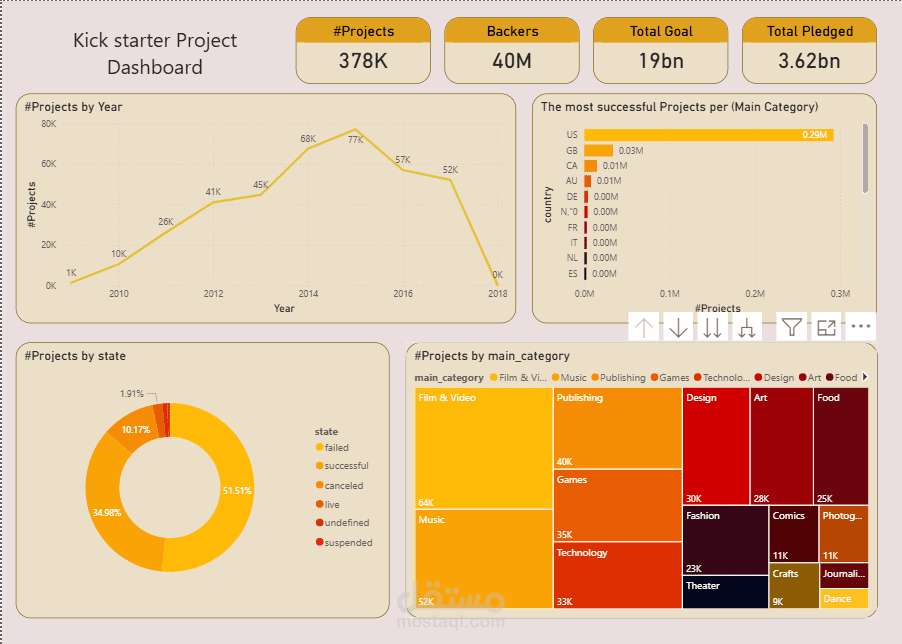Expand all down one level icon
902x644 pixels.
point(747,328)
